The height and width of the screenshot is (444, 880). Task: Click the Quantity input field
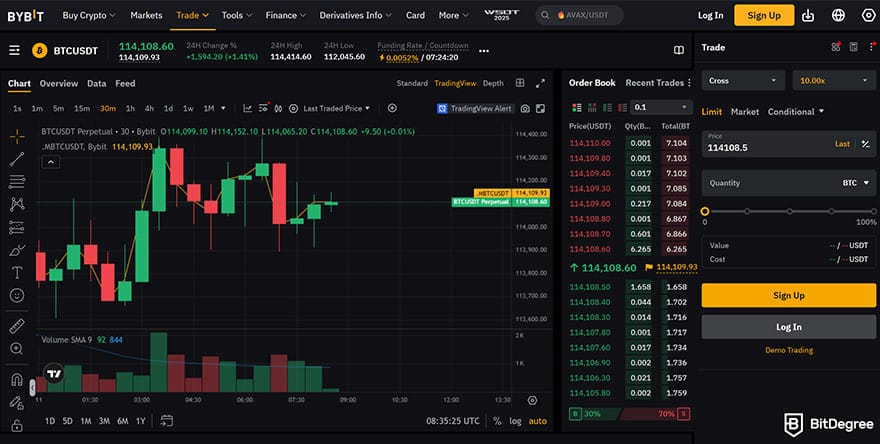coord(789,183)
